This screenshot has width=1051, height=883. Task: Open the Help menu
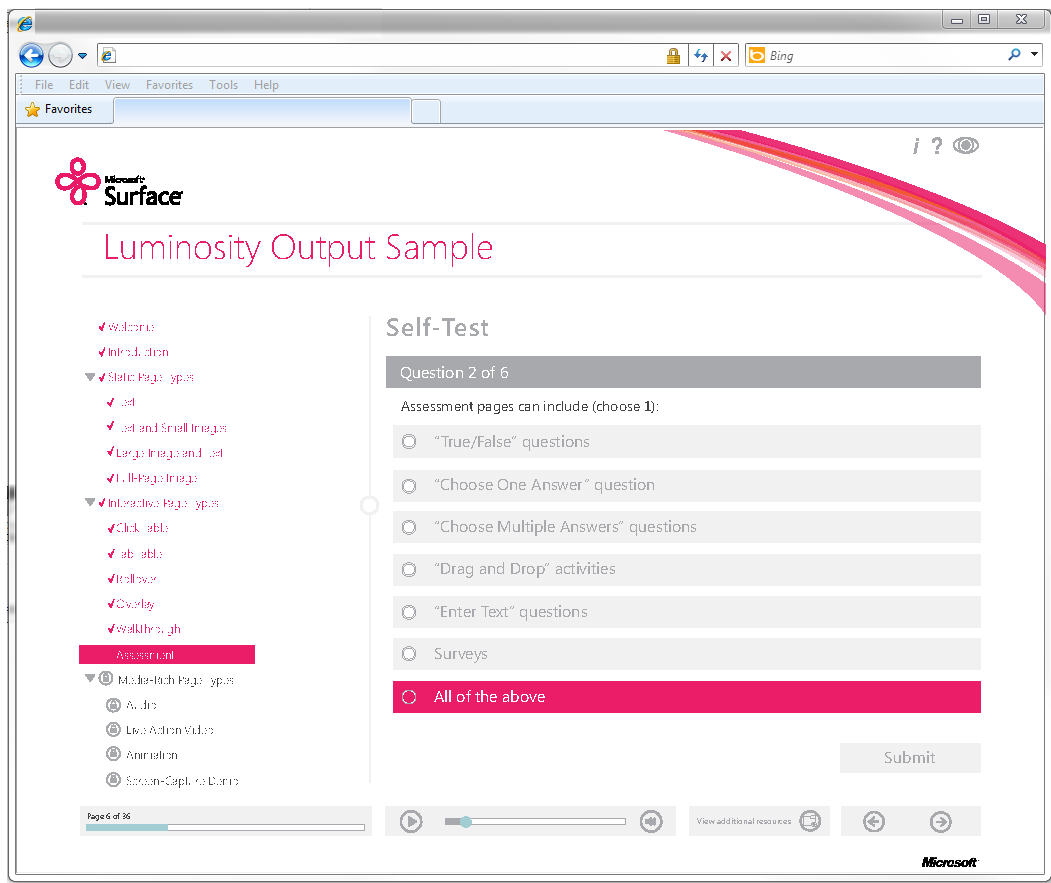click(266, 84)
